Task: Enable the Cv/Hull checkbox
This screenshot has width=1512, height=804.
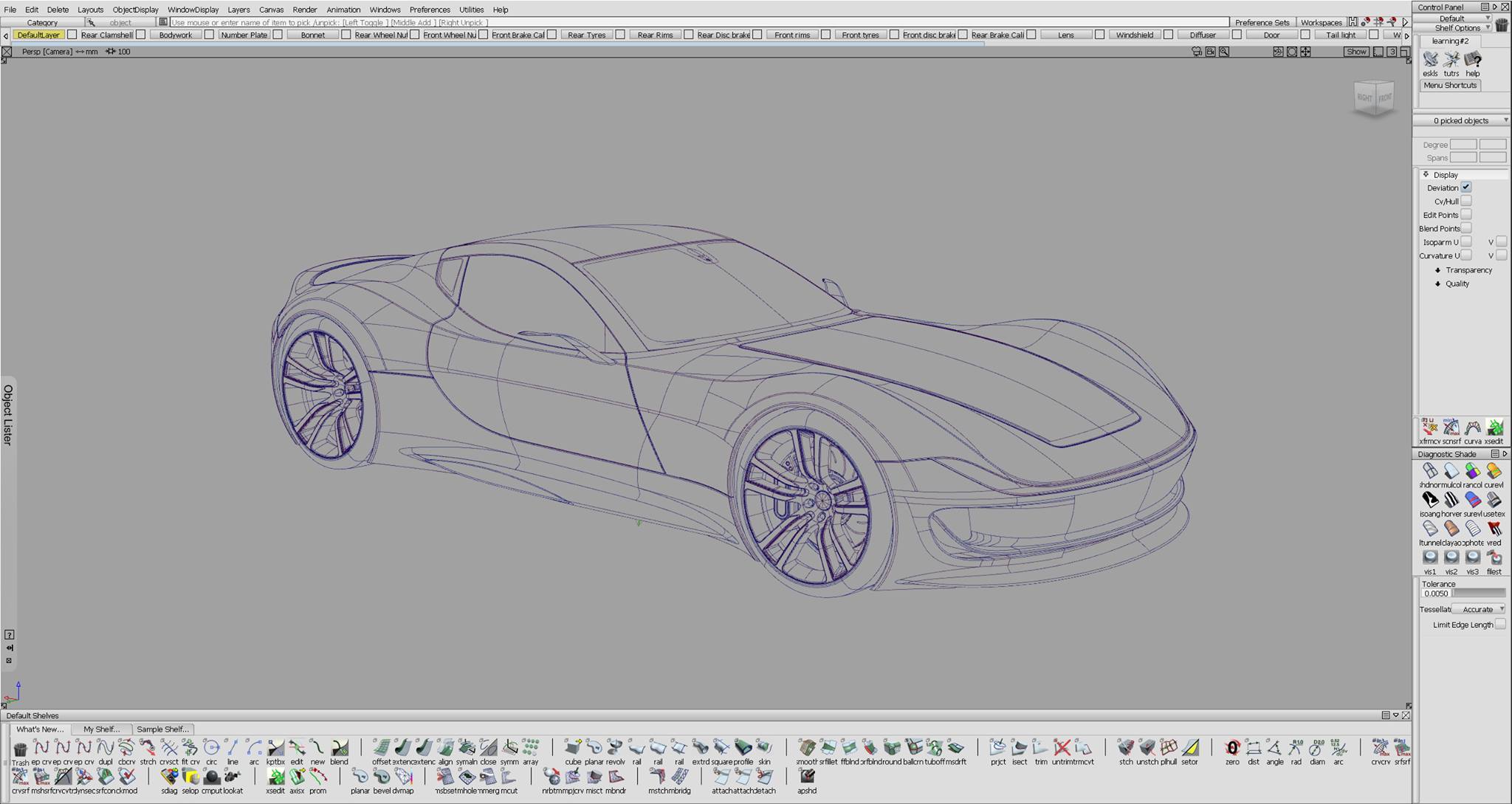Action: coord(1466,201)
